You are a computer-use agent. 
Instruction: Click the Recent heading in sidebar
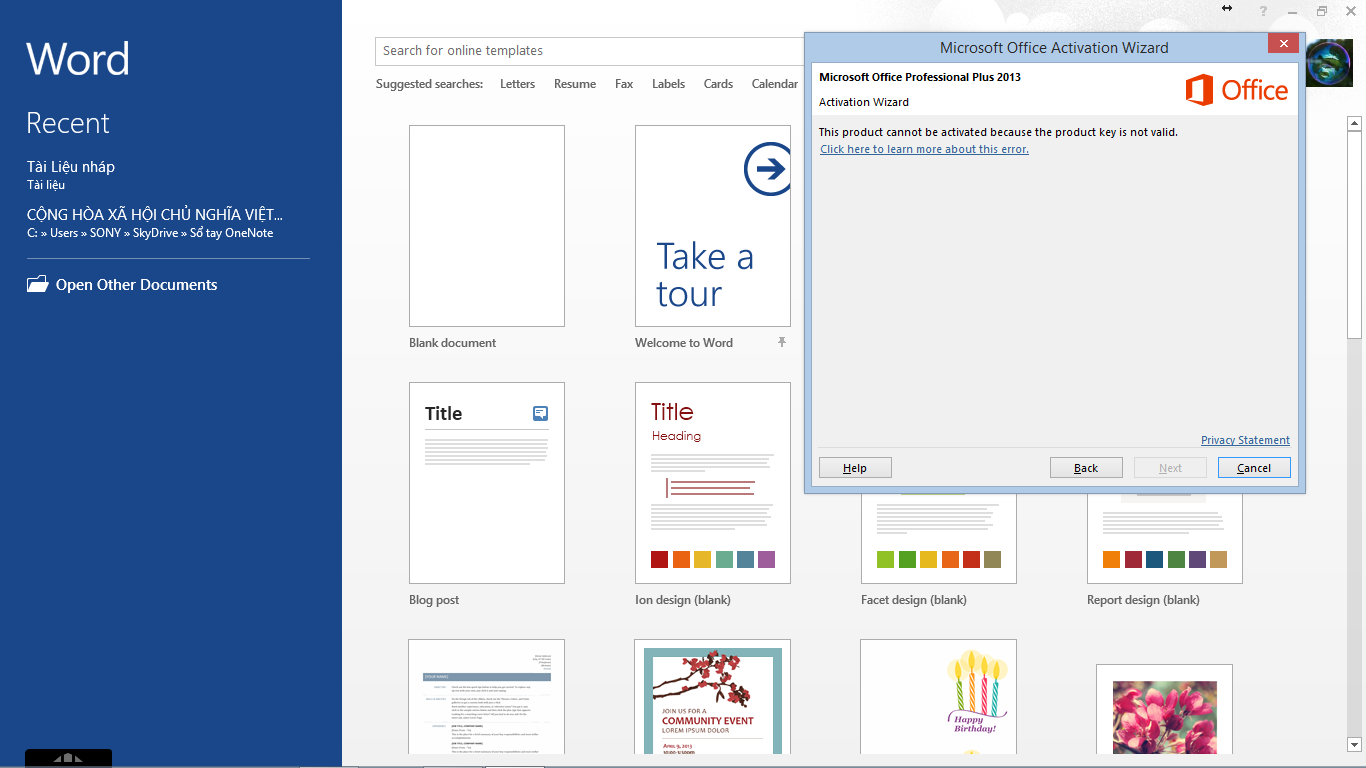68,123
